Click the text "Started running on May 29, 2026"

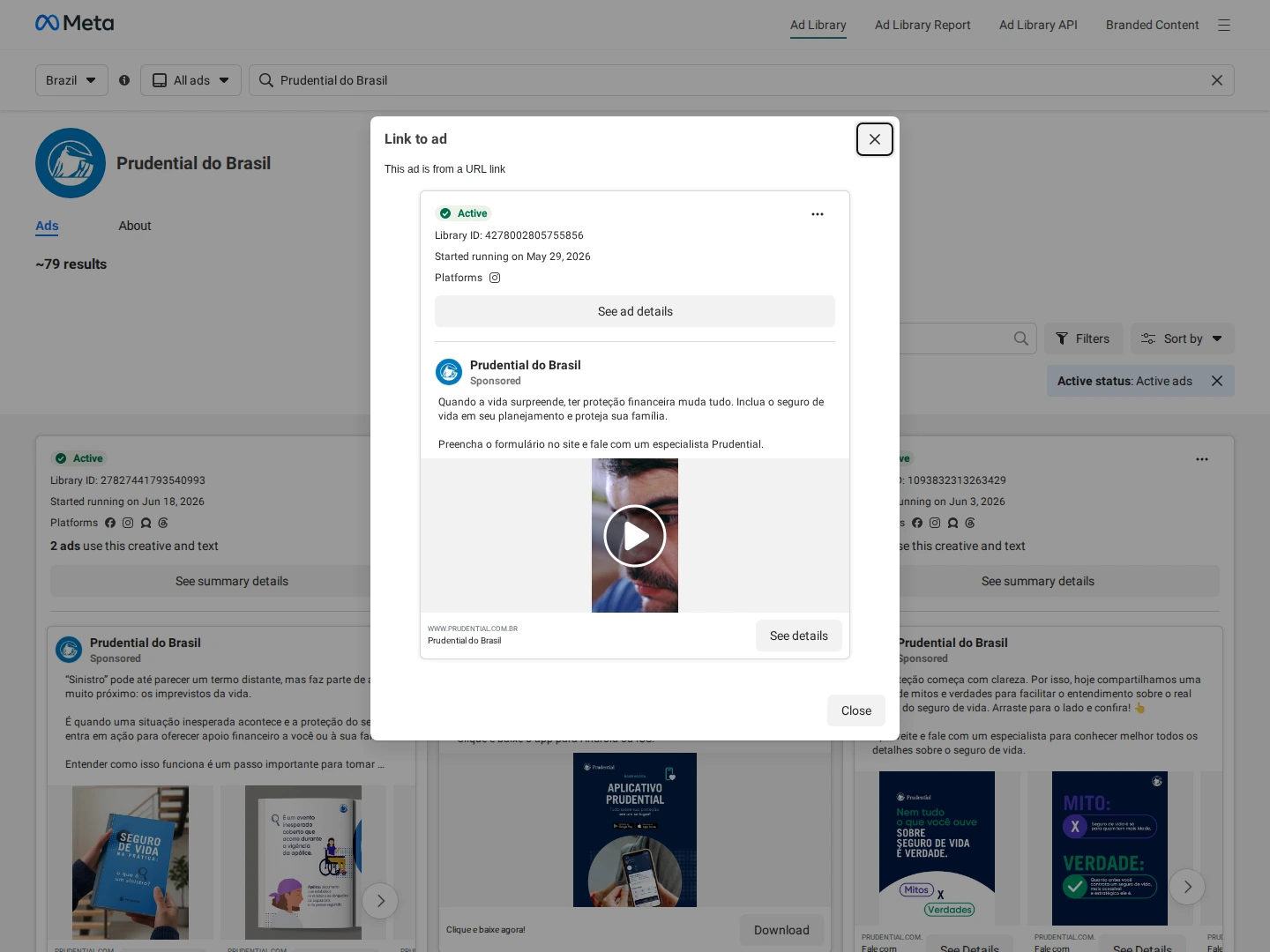(512, 257)
